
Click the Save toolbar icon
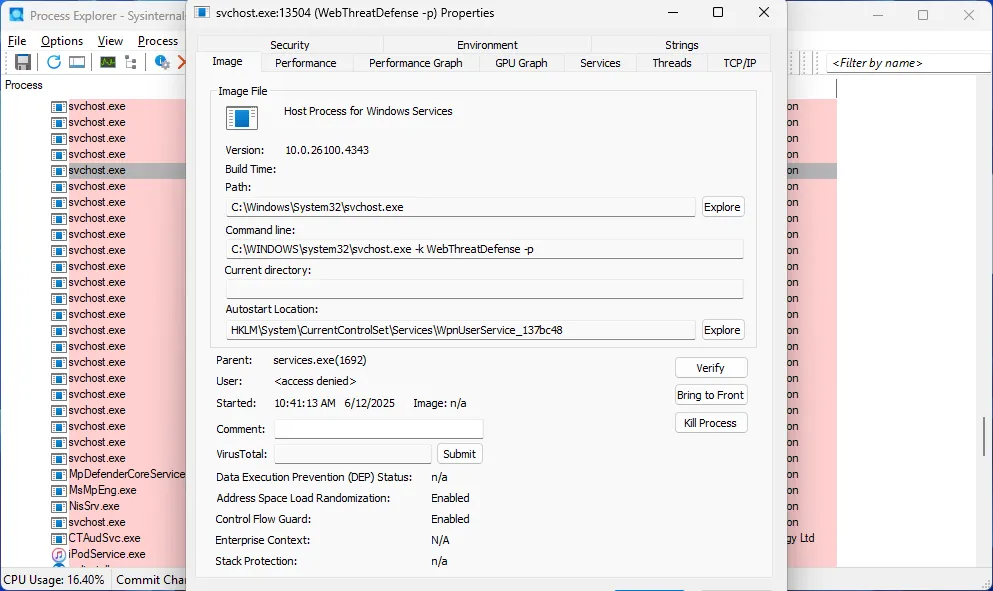coord(23,62)
